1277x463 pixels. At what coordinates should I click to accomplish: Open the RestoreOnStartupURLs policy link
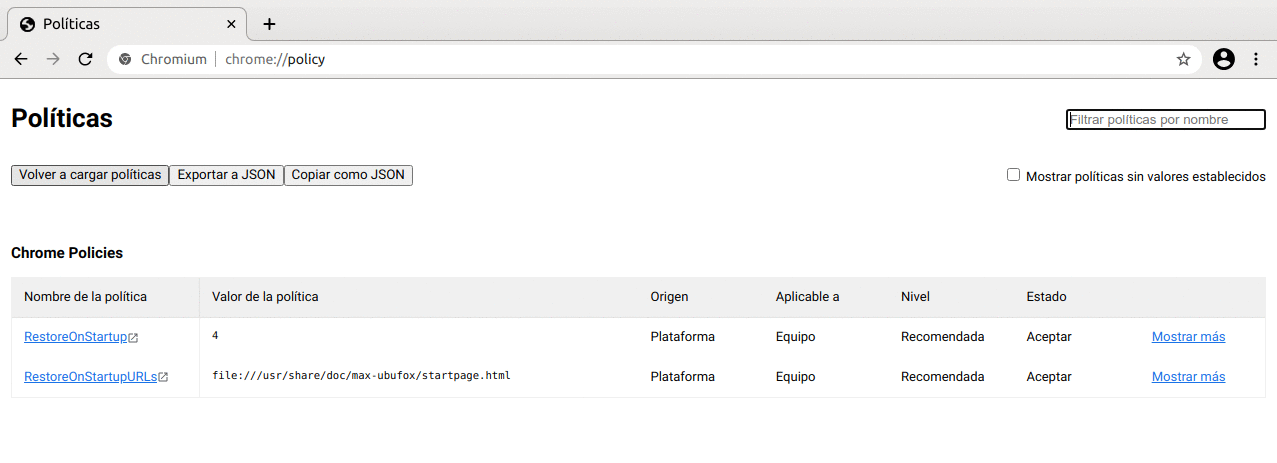(x=91, y=377)
